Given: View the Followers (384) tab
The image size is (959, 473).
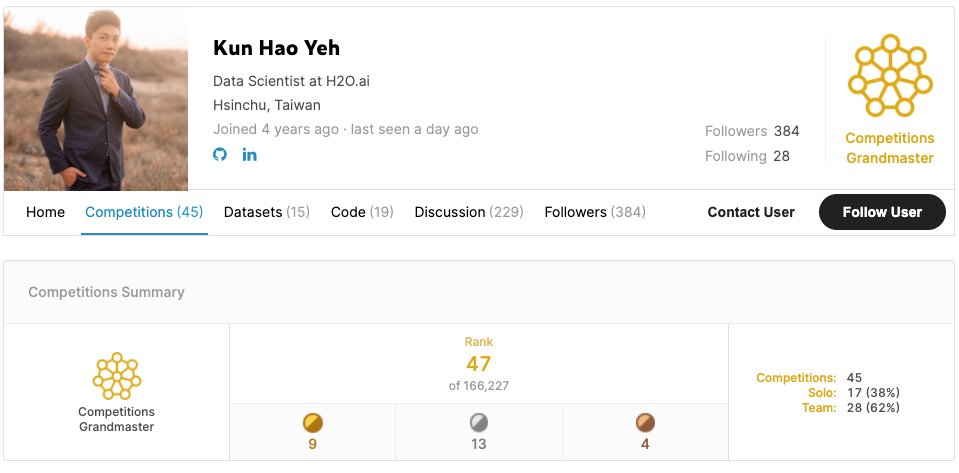Looking at the screenshot, I should [595, 212].
